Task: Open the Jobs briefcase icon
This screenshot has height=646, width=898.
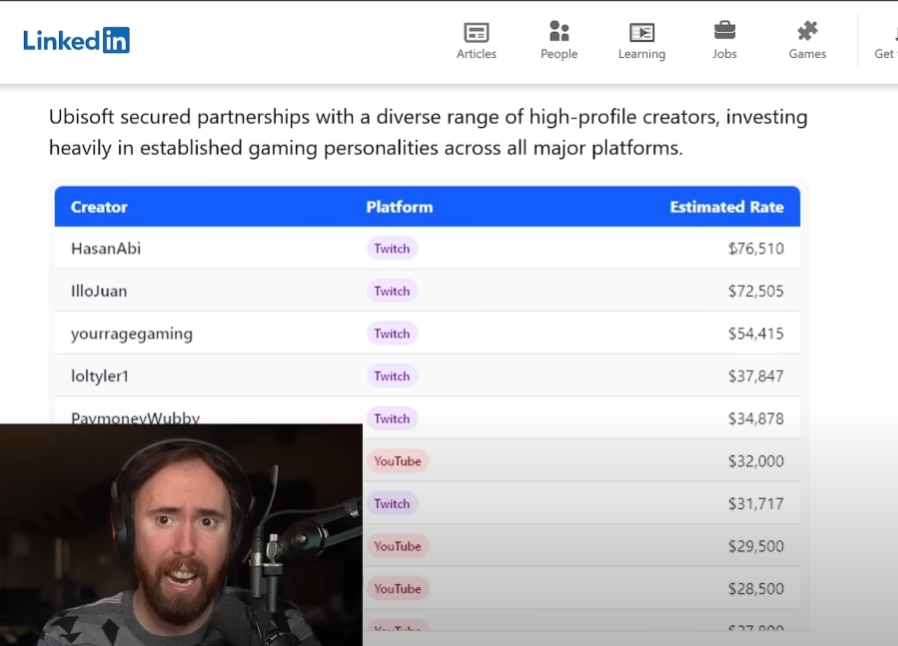Action: [x=724, y=31]
